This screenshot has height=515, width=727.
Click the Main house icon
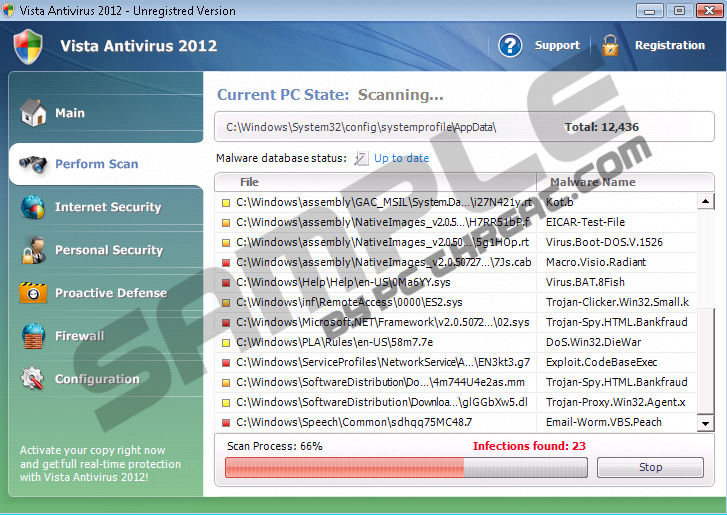point(33,113)
